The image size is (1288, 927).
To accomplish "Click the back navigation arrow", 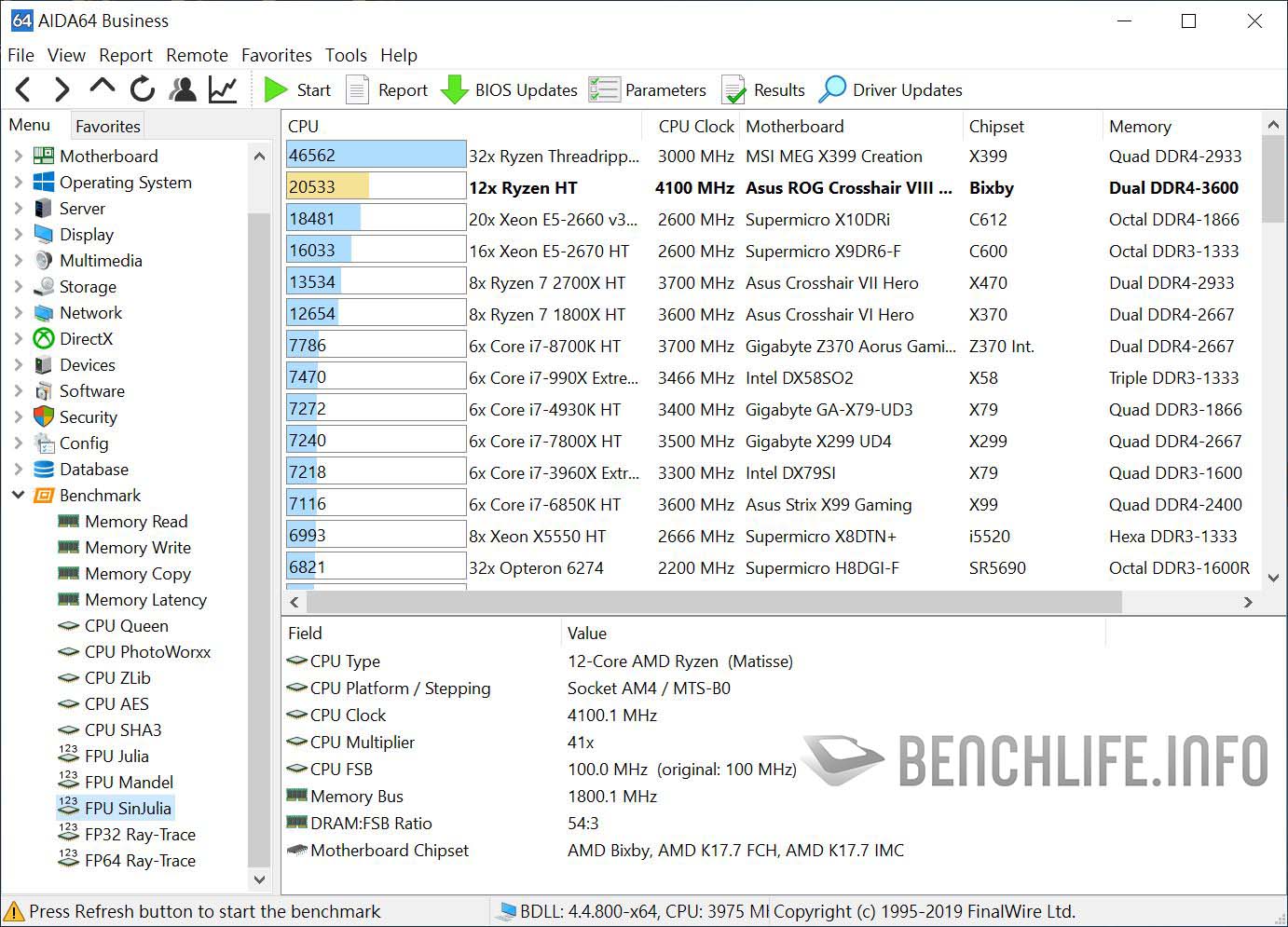I will (22, 89).
